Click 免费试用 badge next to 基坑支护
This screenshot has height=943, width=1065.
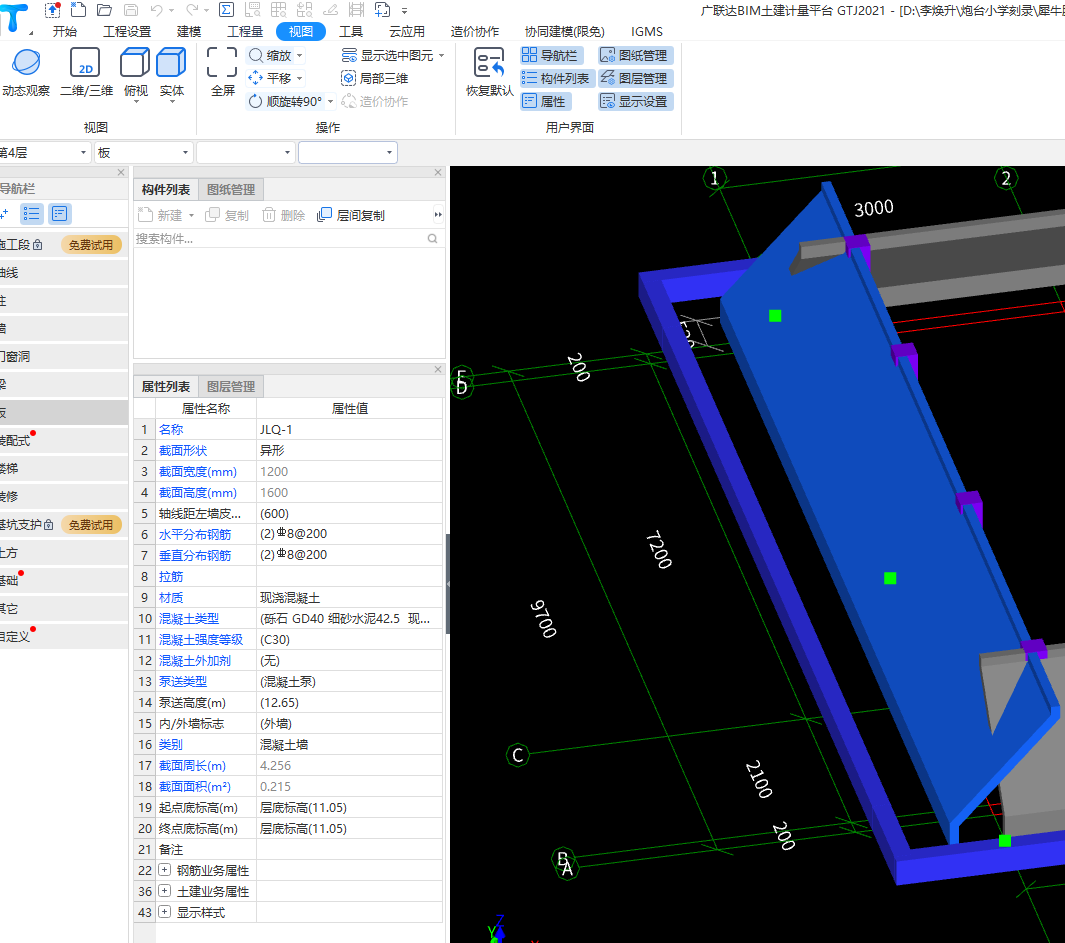coord(91,525)
